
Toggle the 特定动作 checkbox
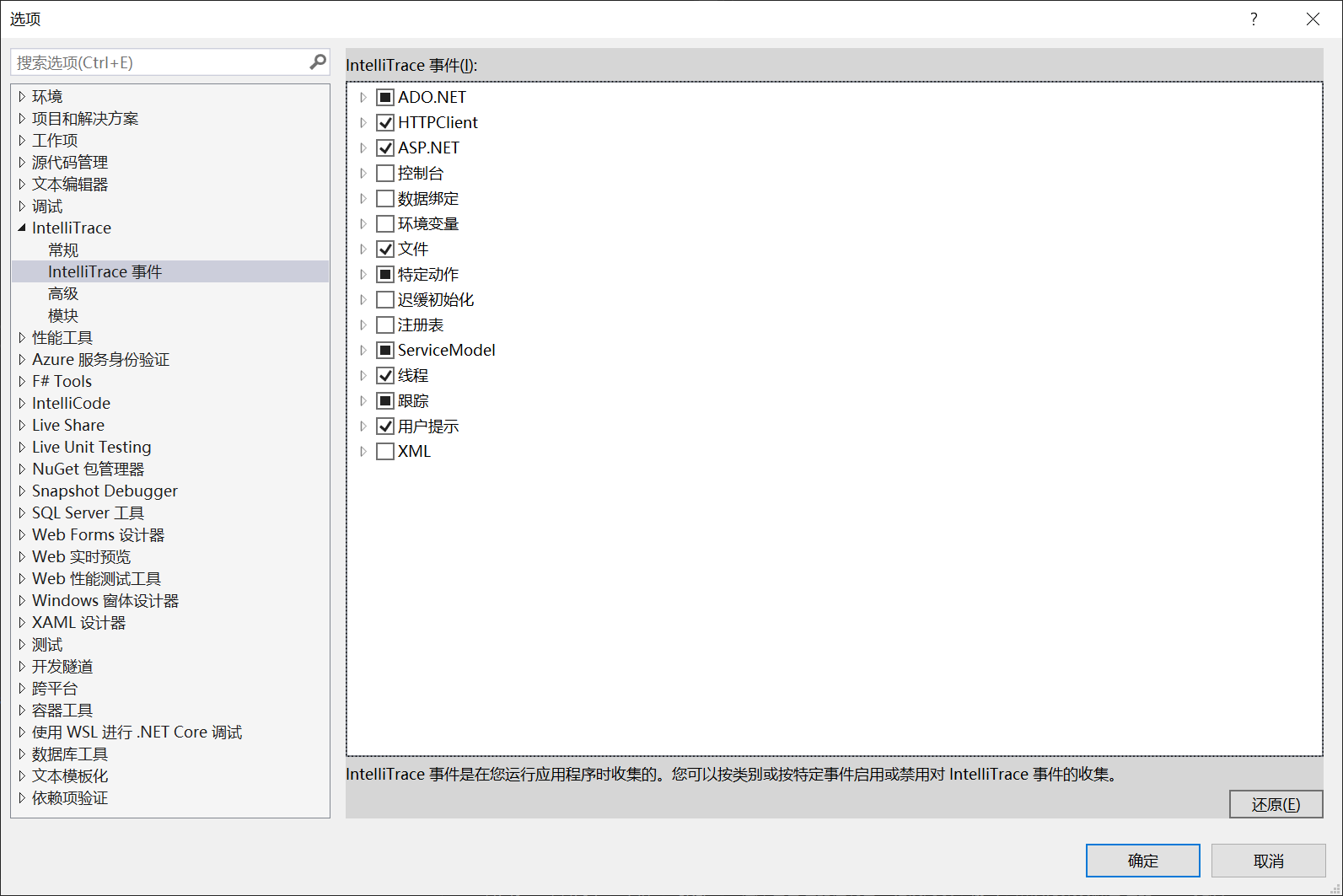(x=385, y=274)
